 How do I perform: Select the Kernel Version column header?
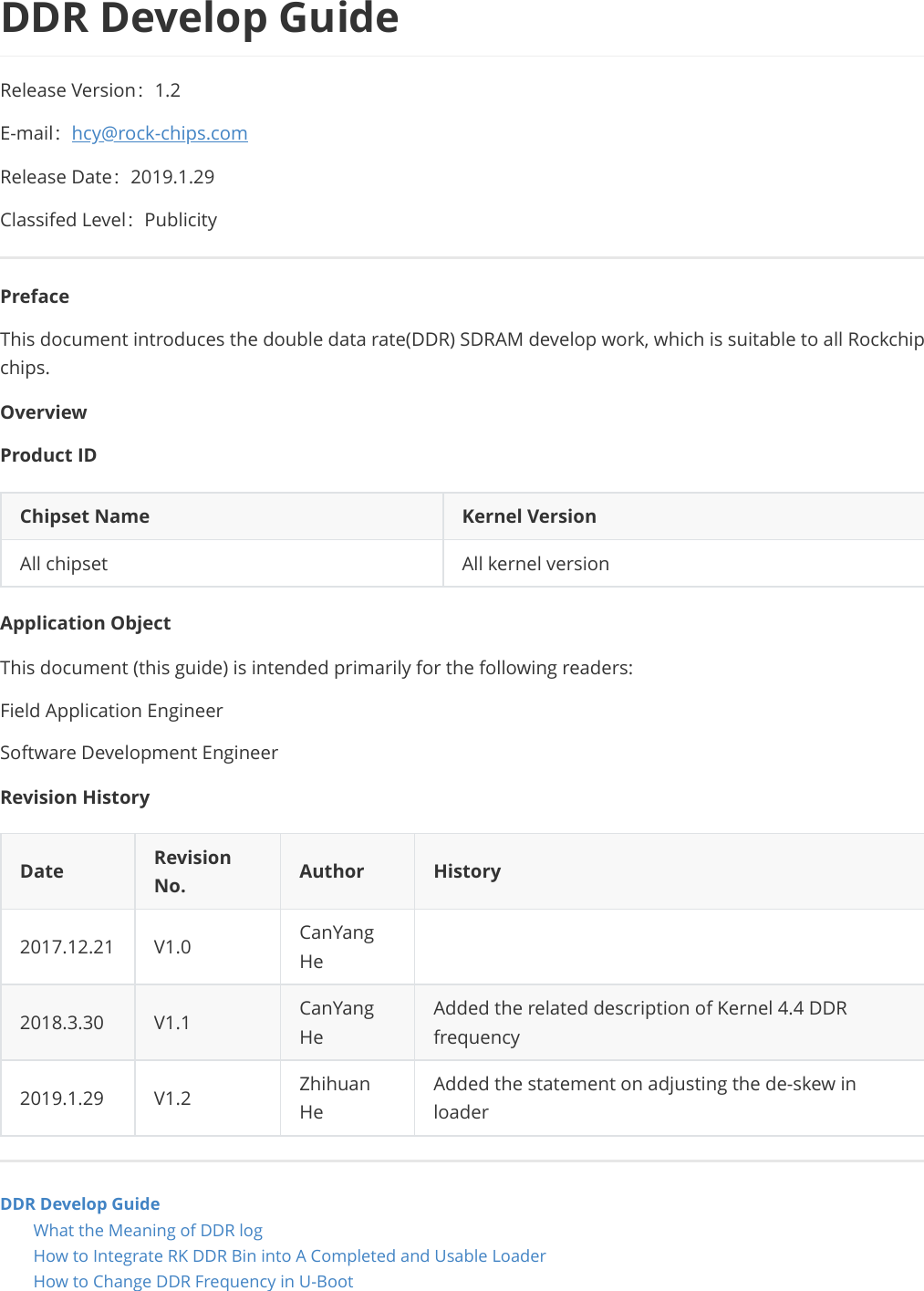[x=529, y=516]
